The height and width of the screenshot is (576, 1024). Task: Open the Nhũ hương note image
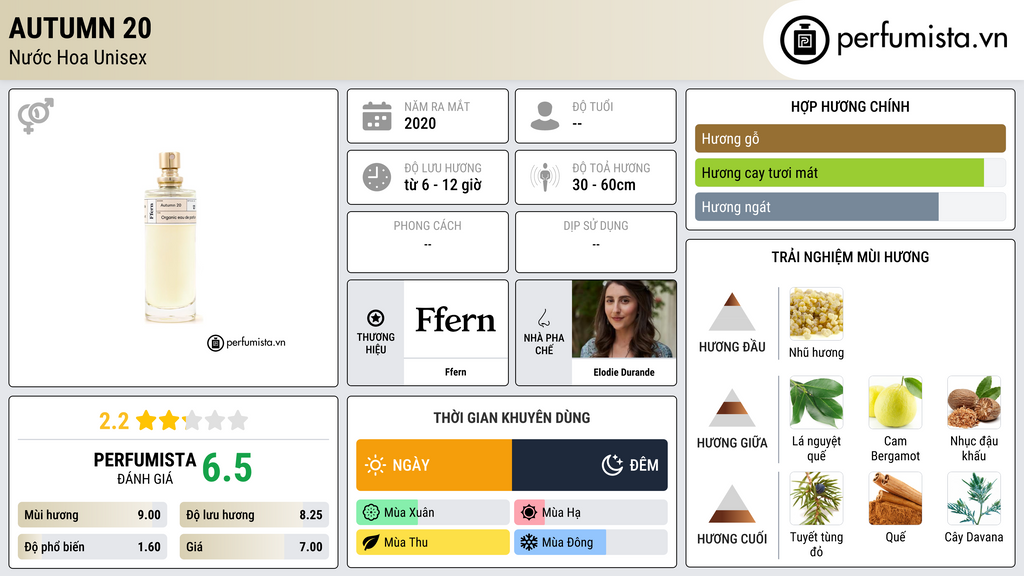816,314
